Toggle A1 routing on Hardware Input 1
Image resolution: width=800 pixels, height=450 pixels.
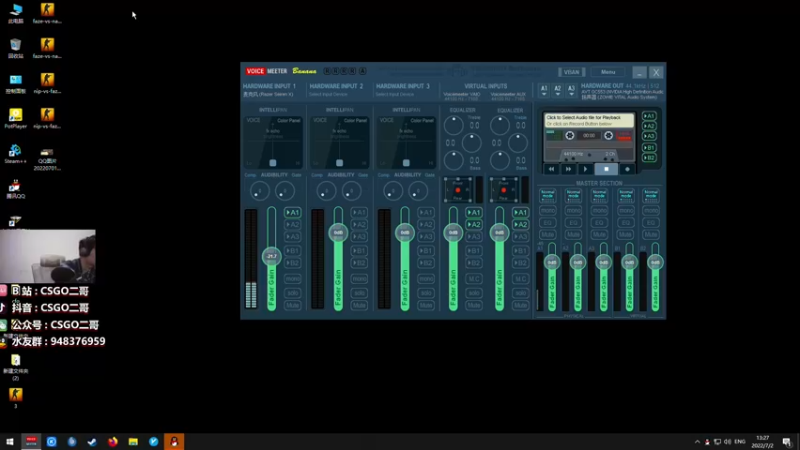292,212
